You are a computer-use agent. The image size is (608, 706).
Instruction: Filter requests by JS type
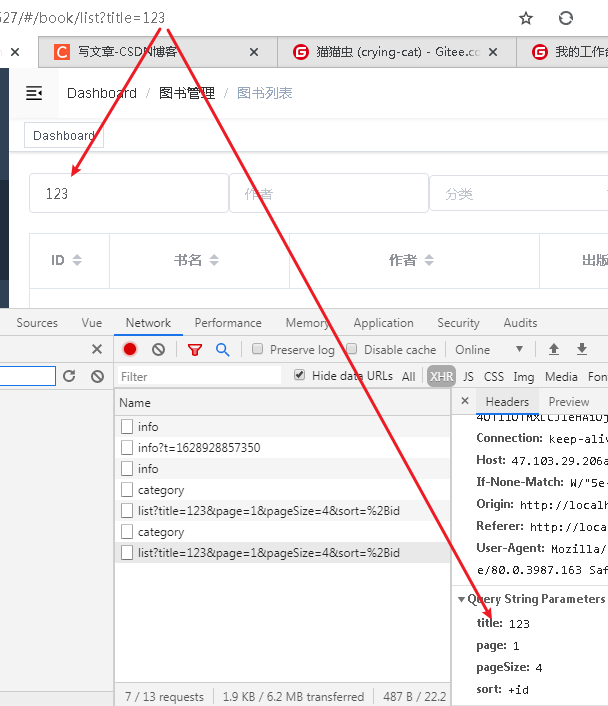coord(468,376)
